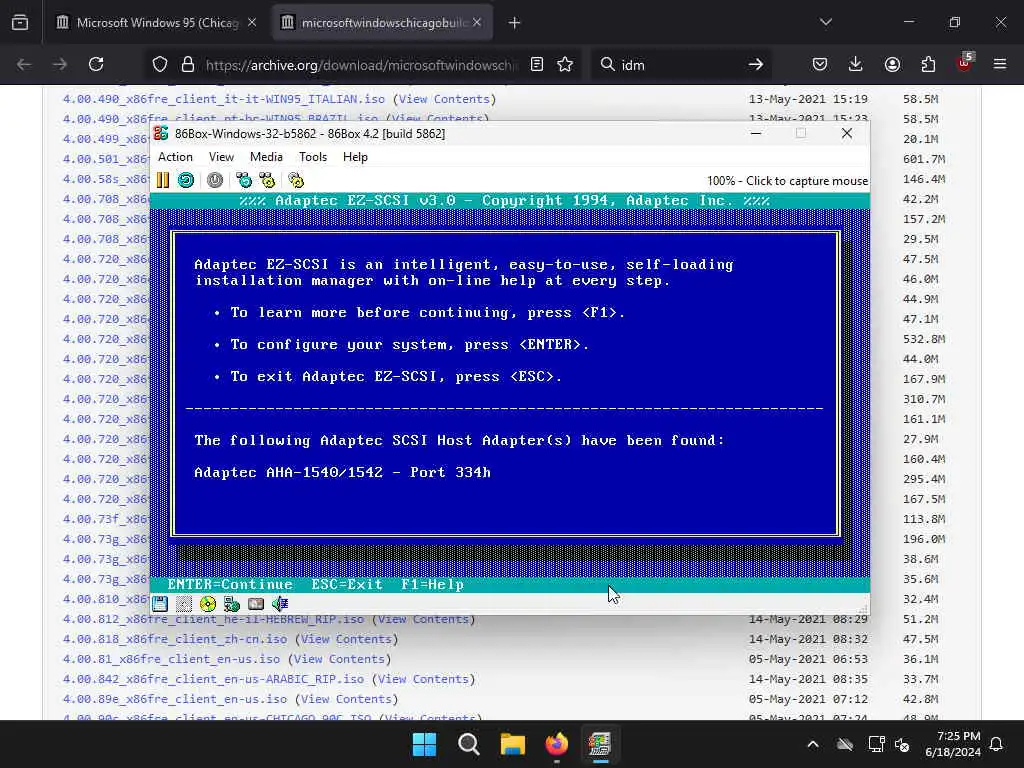Send Ctrl+Alt+Del via 86Box toolbar icon
Screen dimensions: 1024x768
pos(244,180)
